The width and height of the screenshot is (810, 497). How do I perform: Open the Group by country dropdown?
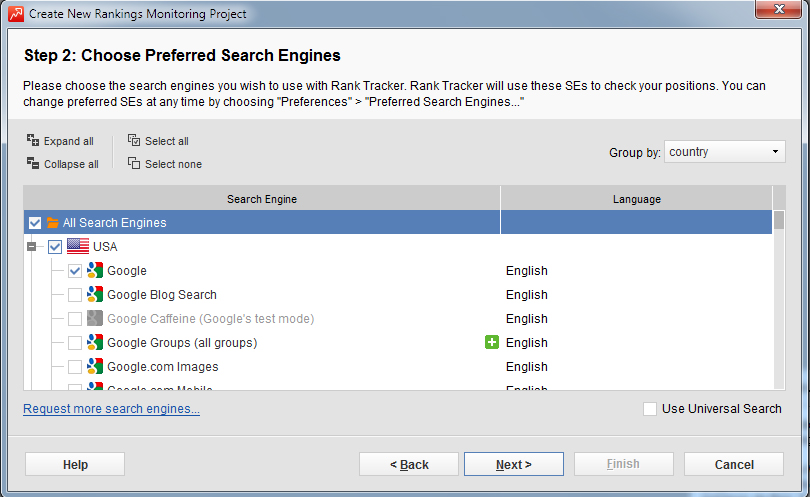coord(725,152)
